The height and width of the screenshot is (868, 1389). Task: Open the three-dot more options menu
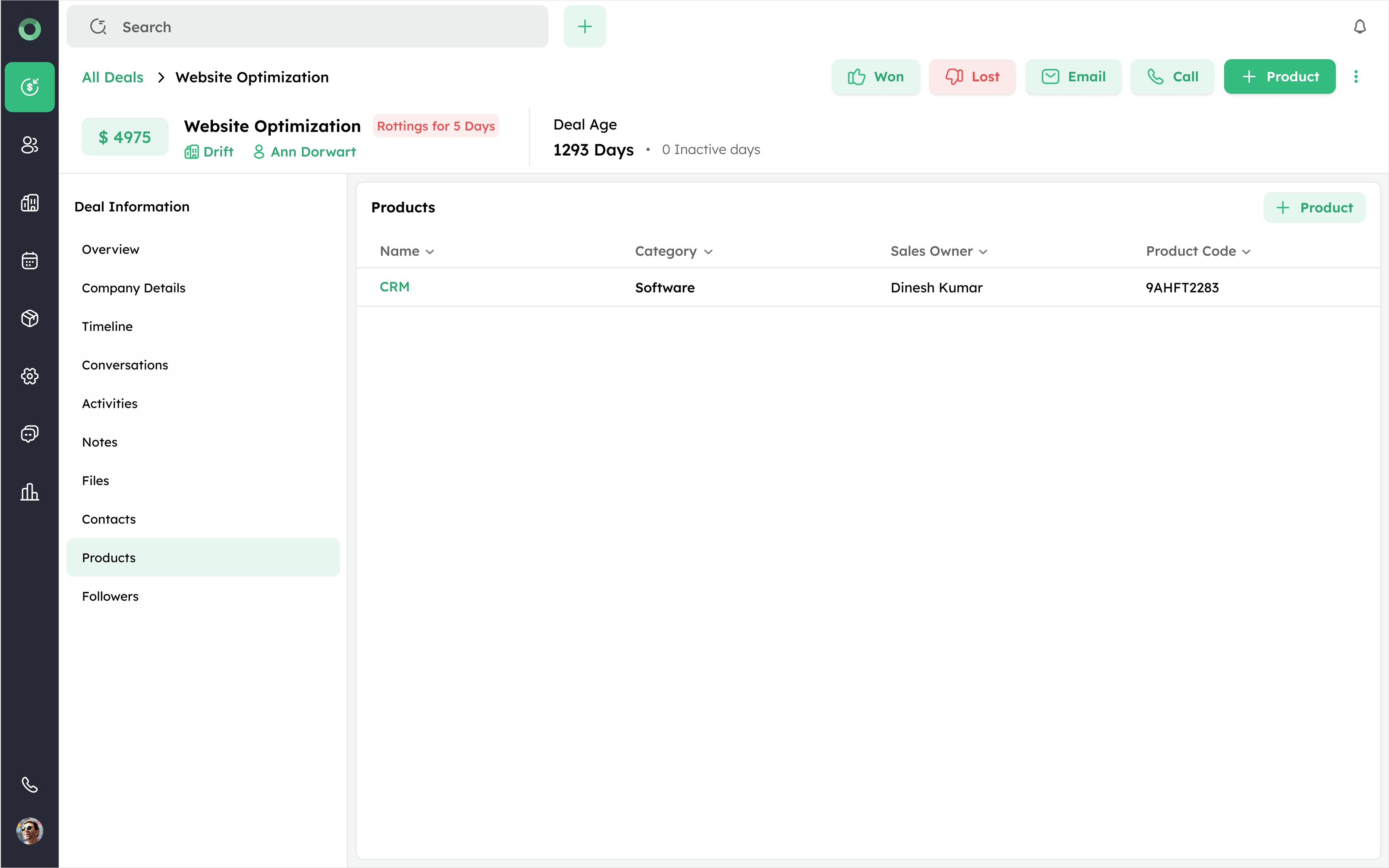pos(1356,77)
